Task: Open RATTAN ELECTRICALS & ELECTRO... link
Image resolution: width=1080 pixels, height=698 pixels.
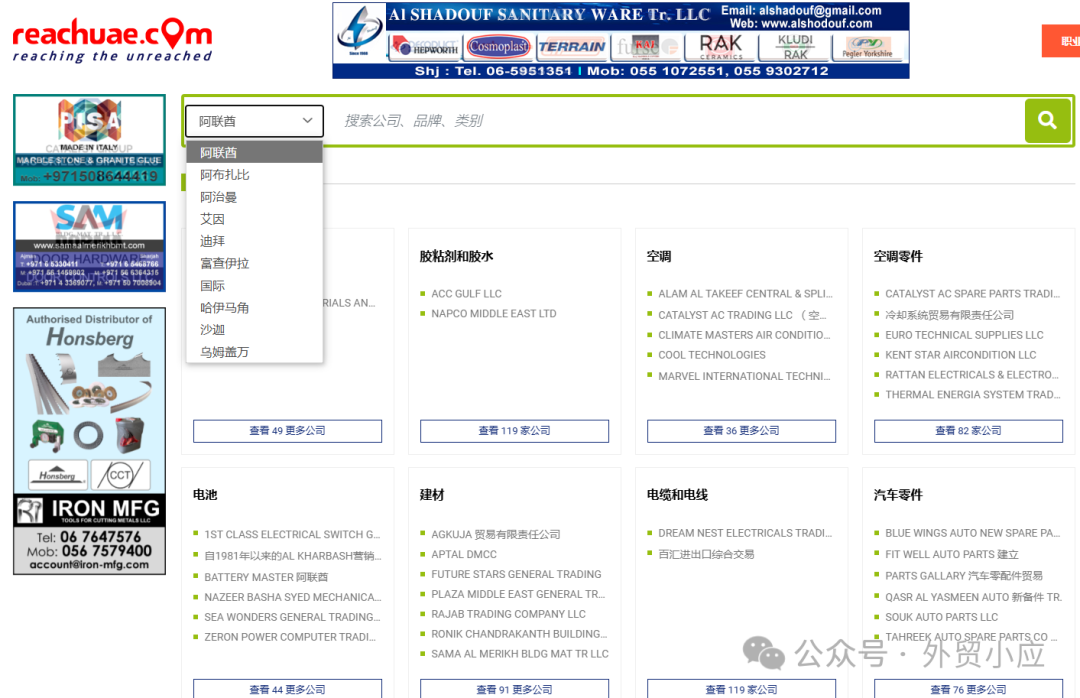Action: pyautogui.click(x=973, y=375)
